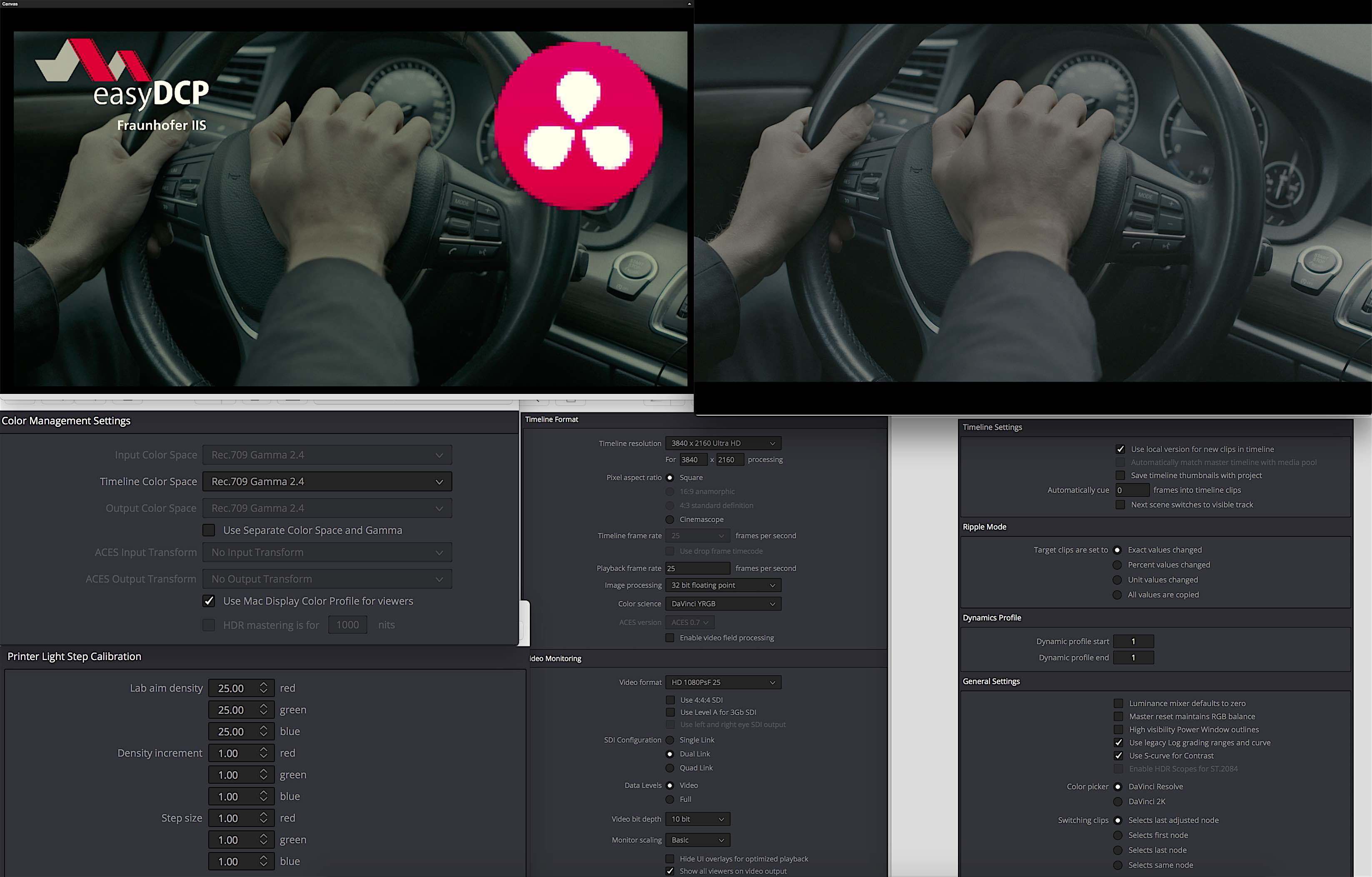Enable High visibility Power Window outlines

[x=1118, y=730]
